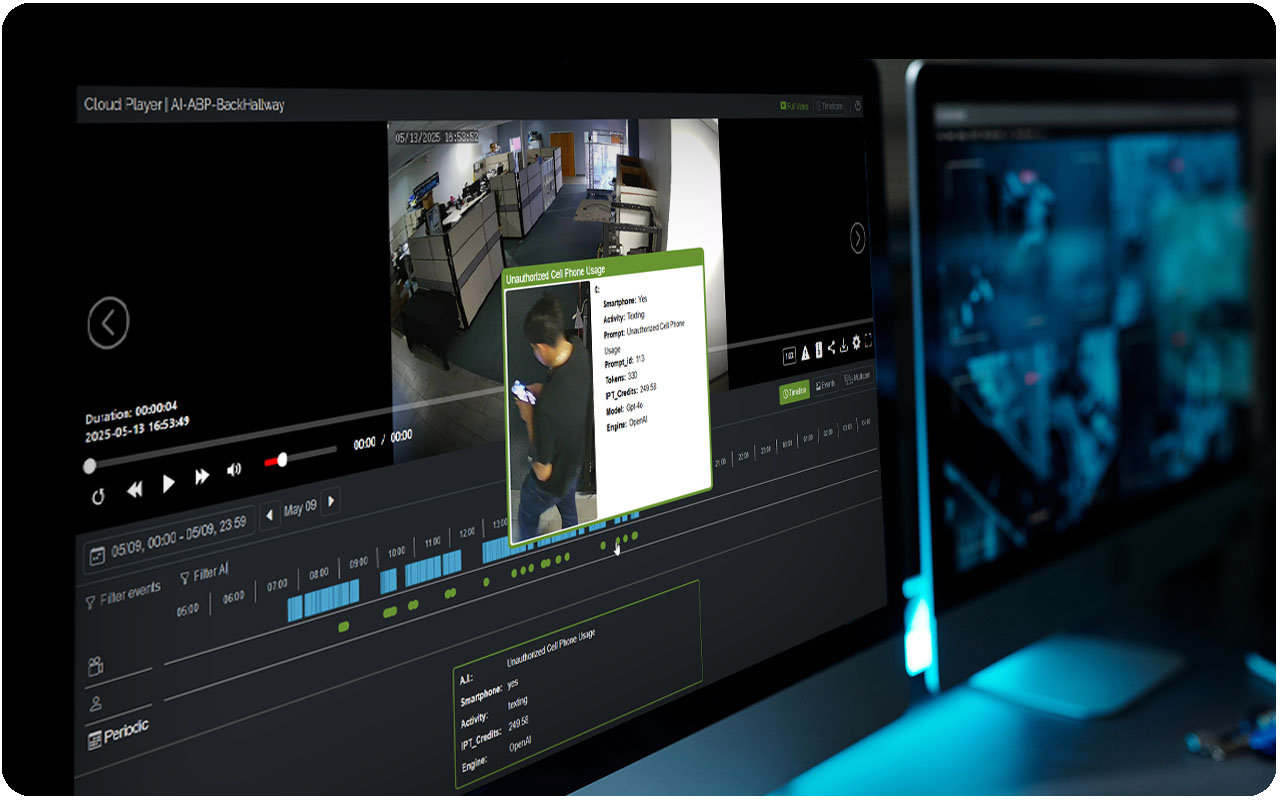Enter fullscreen with the expand icon
This screenshot has width=1280, height=800.
point(868,341)
